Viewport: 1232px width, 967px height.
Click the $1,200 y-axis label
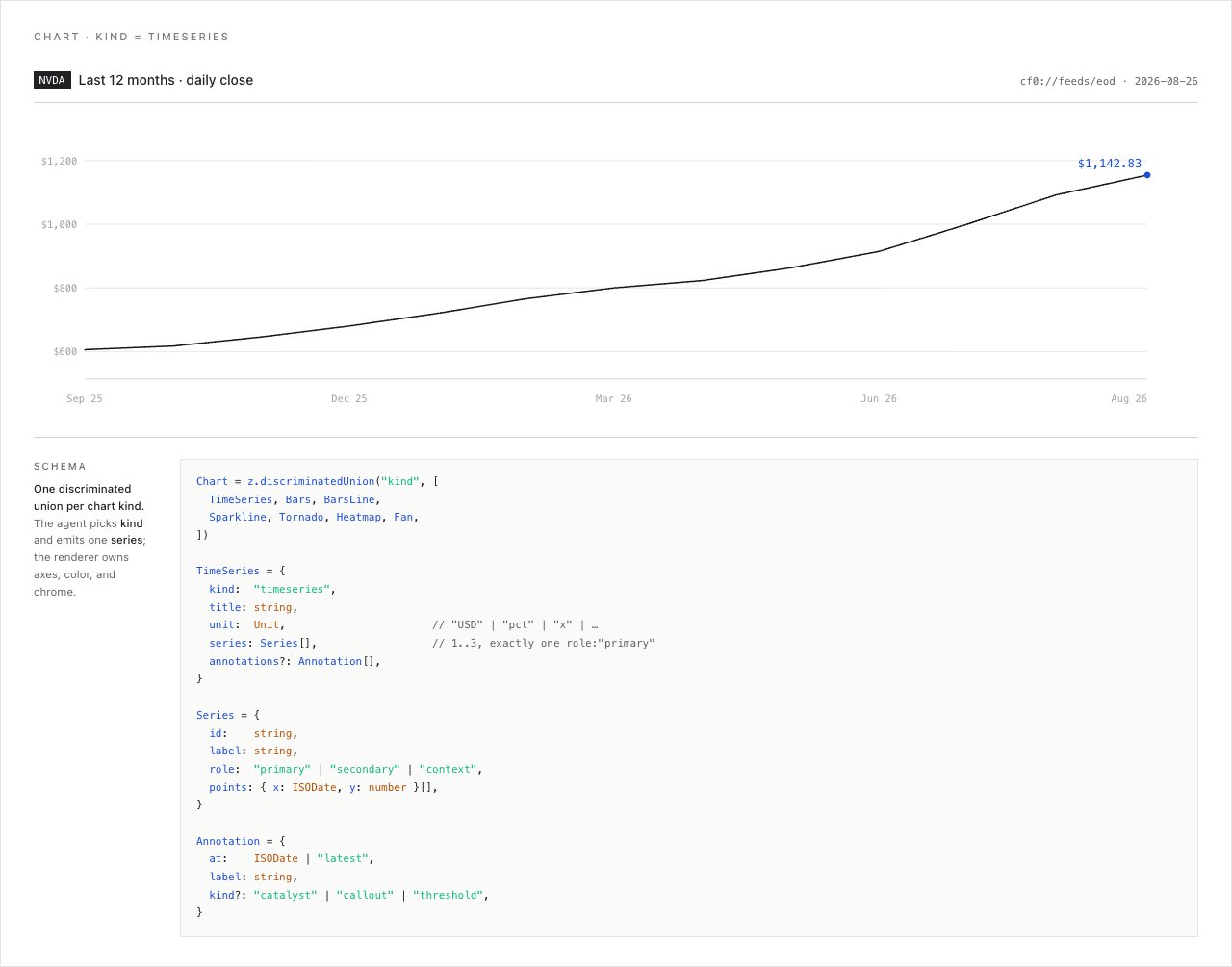[x=59, y=161]
